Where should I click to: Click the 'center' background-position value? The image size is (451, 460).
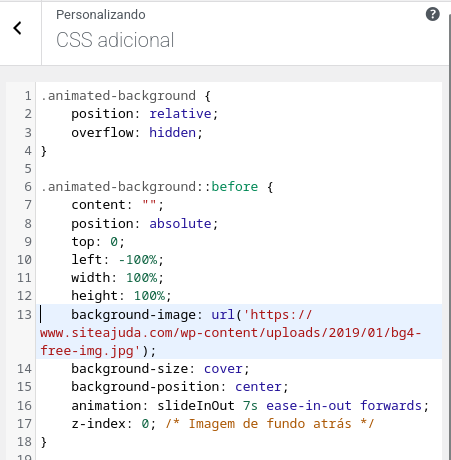258,387
